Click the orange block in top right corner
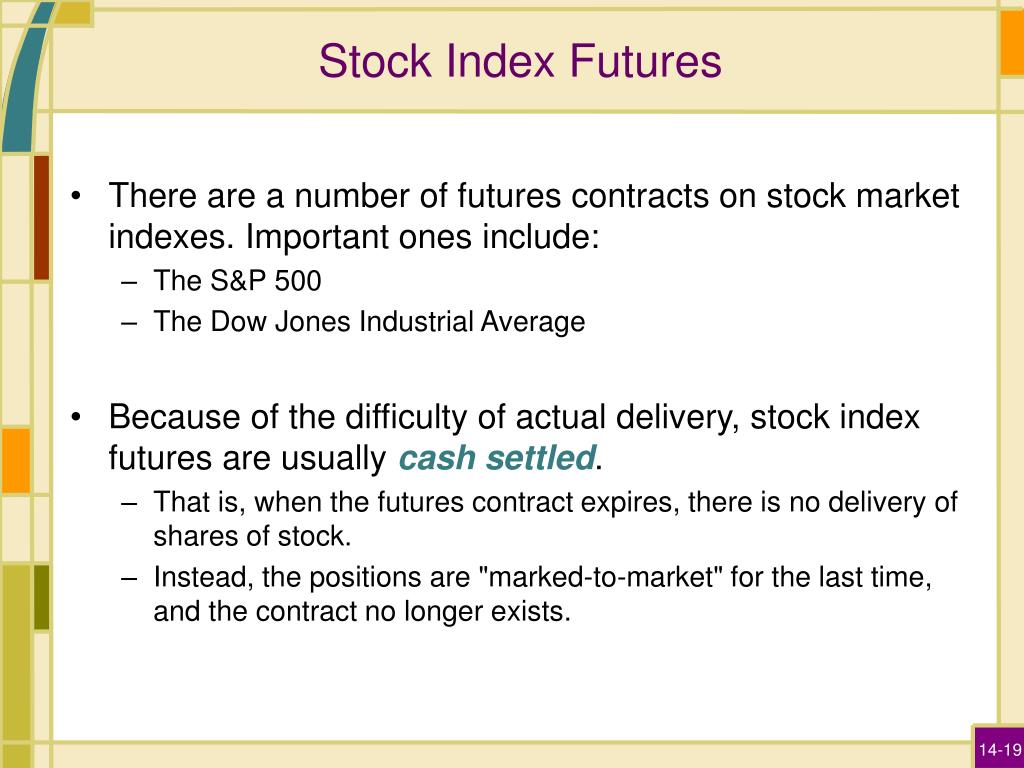1024x768 pixels. 1012,43
